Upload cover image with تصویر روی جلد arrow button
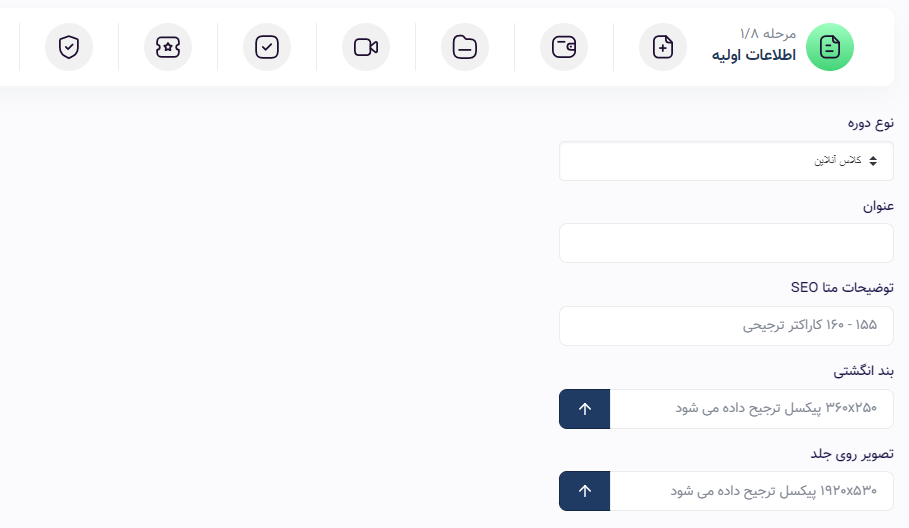Image resolution: width=909 pixels, height=528 pixels. pyautogui.click(x=584, y=491)
